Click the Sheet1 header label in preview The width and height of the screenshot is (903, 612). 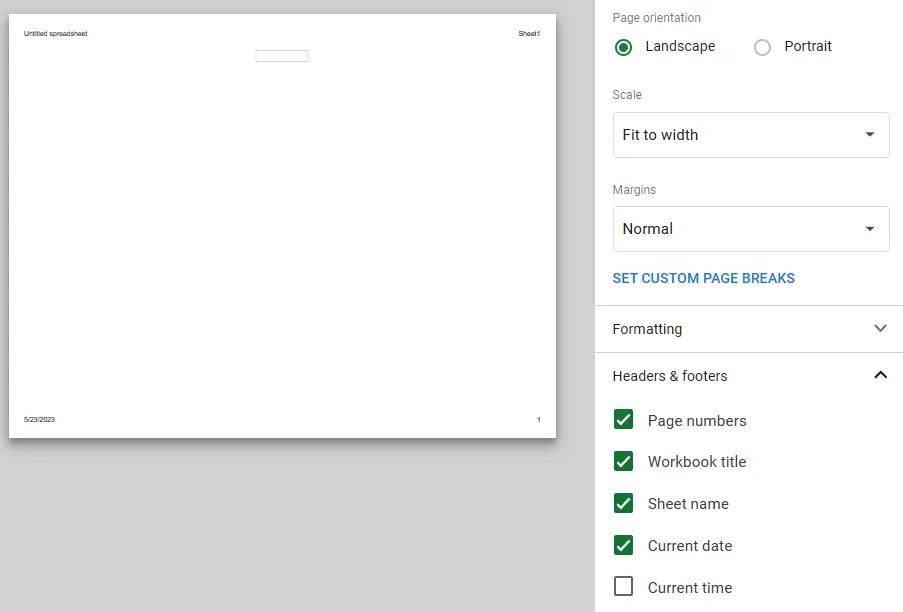click(x=529, y=33)
